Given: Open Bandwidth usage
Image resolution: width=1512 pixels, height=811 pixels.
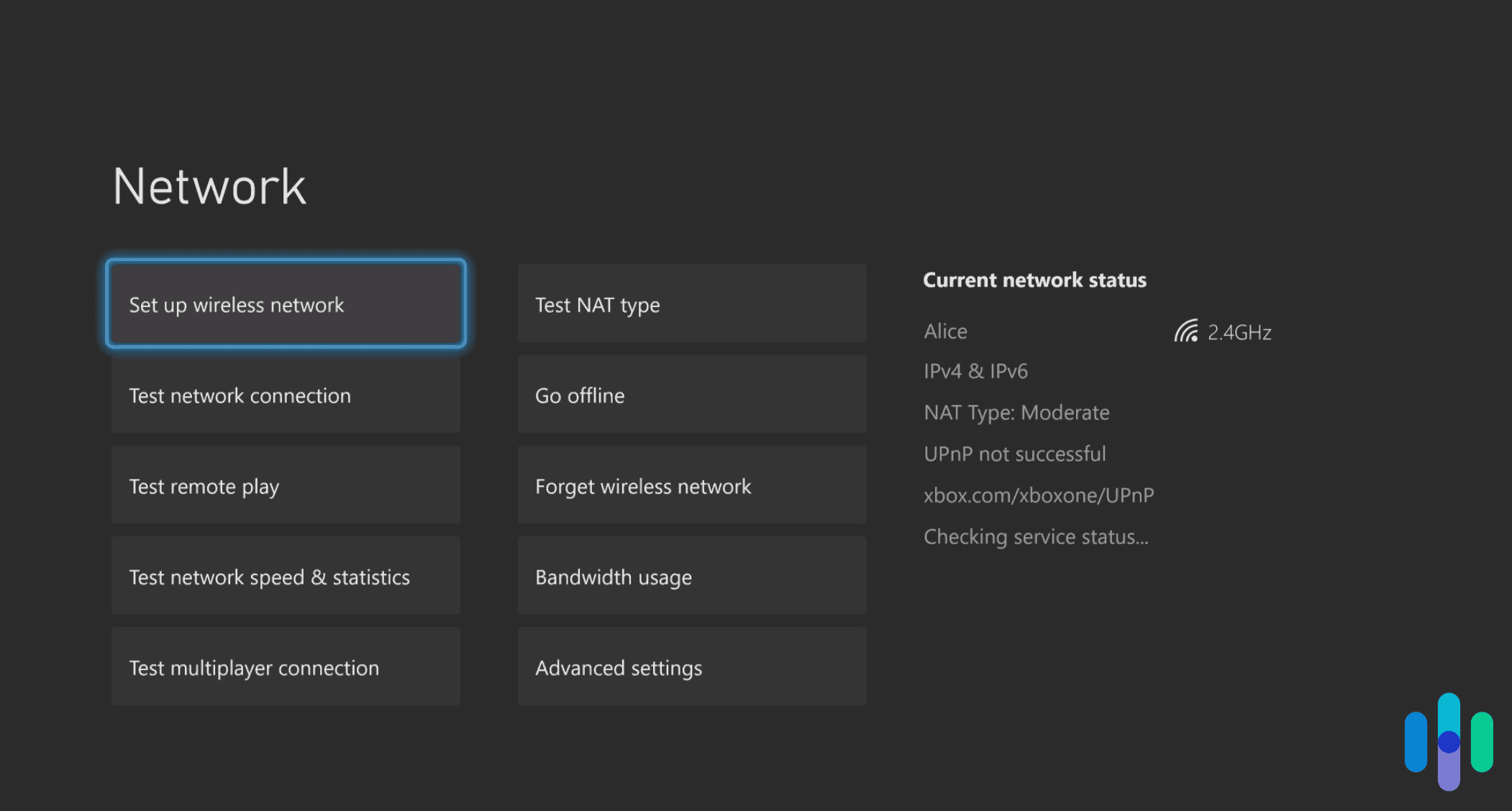Looking at the screenshot, I should pos(691,576).
